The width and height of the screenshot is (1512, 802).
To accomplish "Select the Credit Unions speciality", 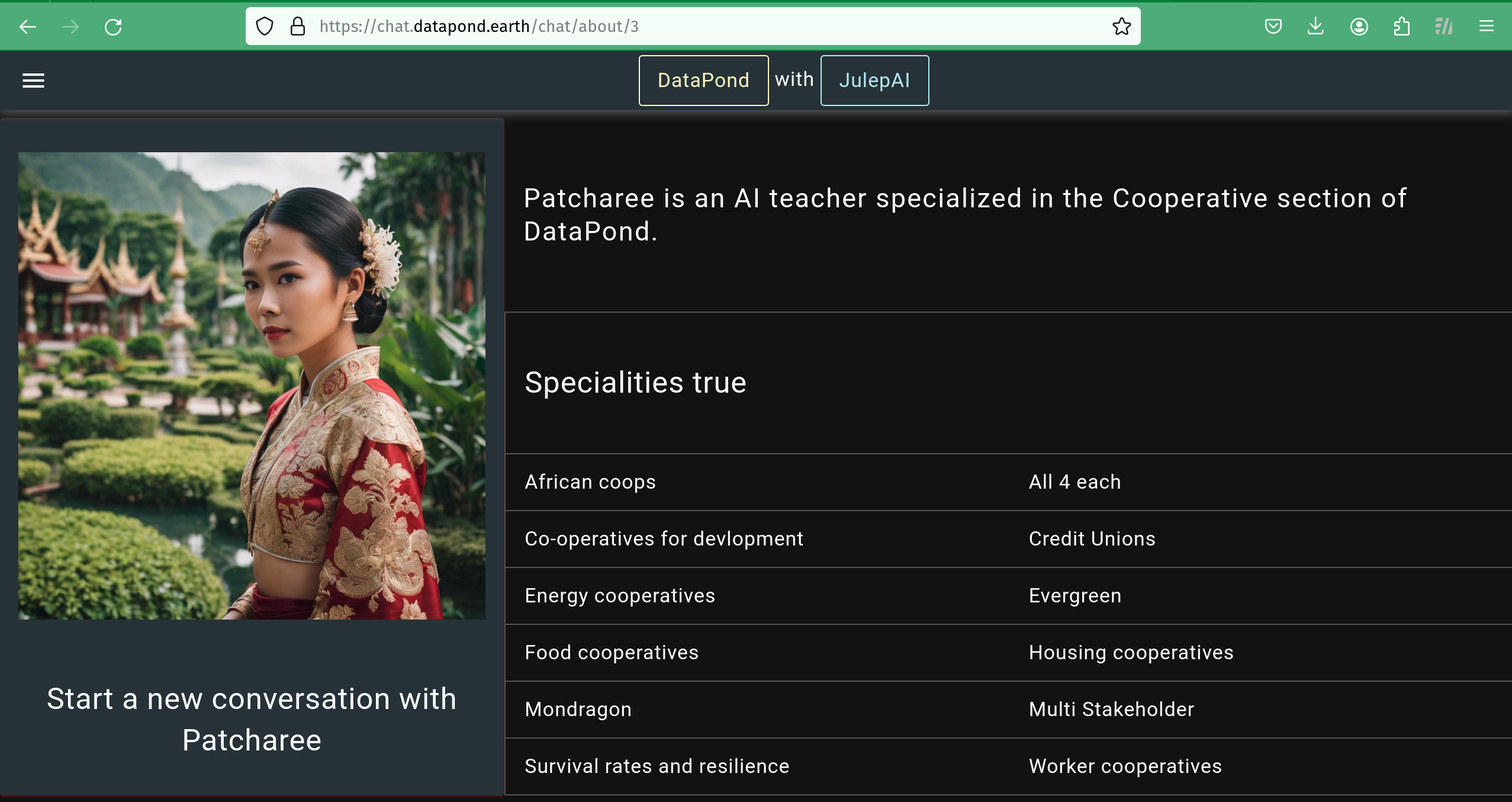I will tap(1092, 539).
